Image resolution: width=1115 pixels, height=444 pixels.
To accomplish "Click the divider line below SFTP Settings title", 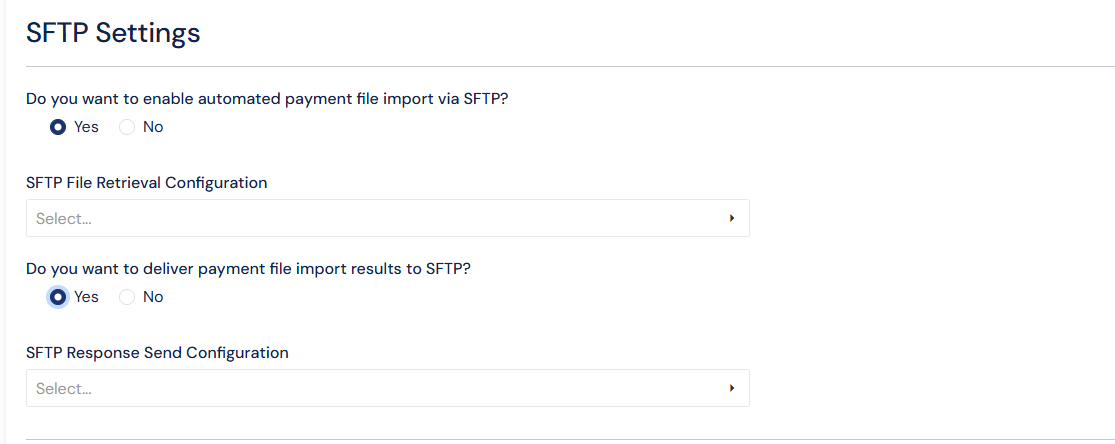I will [570, 66].
